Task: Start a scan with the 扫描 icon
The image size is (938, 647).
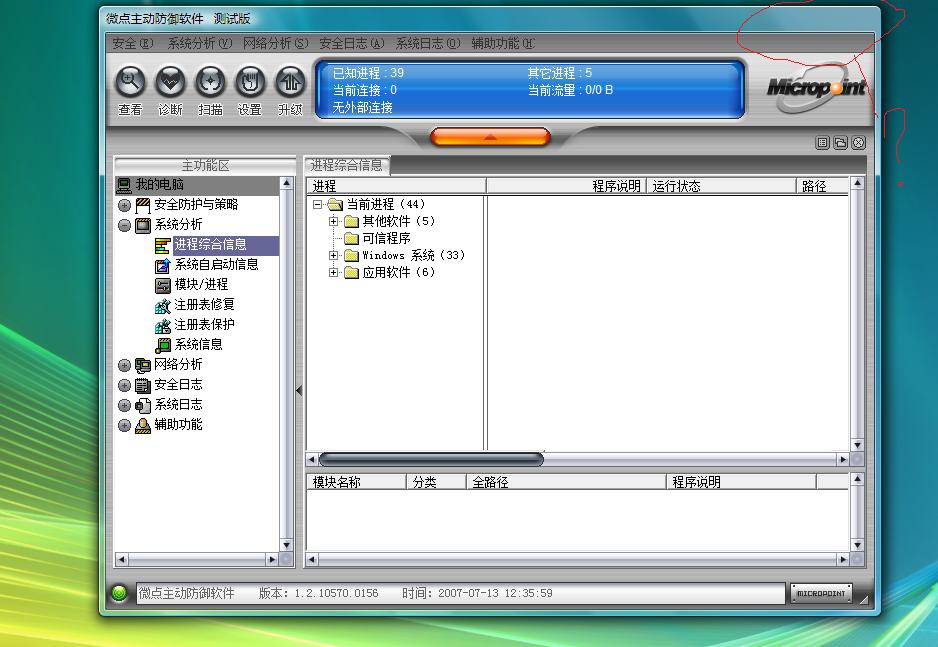Action: [x=210, y=83]
